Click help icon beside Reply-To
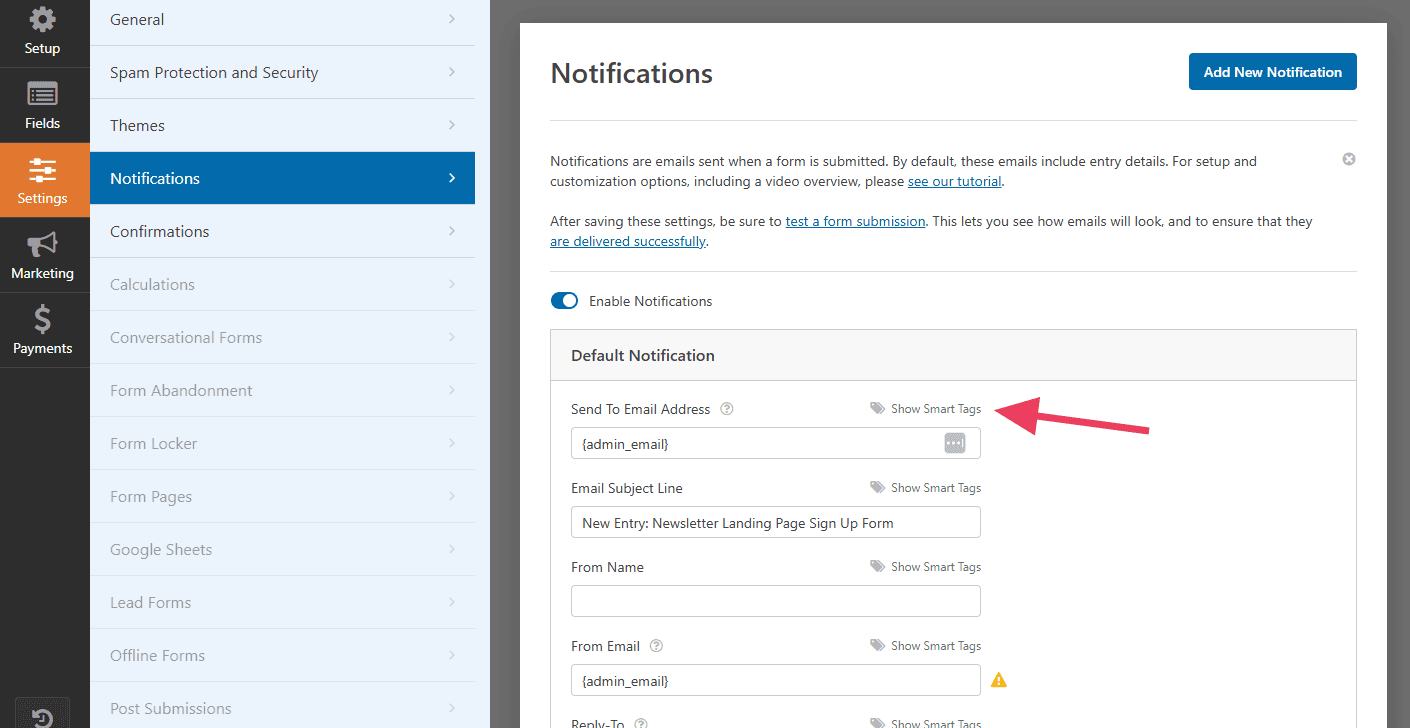The width and height of the screenshot is (1410, 728). 641,723
